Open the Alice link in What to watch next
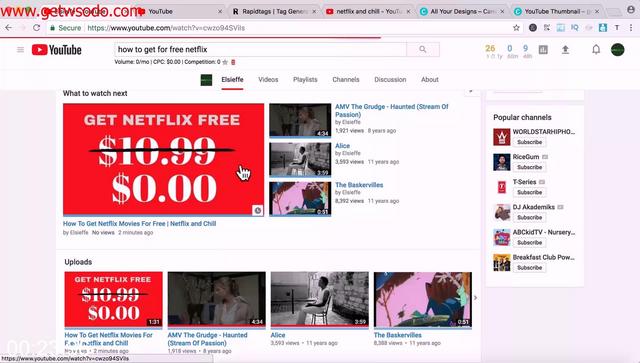 click(342, 146)
